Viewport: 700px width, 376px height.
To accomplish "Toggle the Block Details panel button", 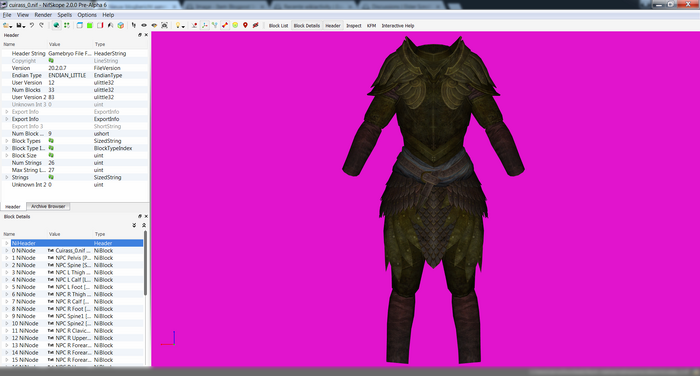I will (x=307, y=25).
